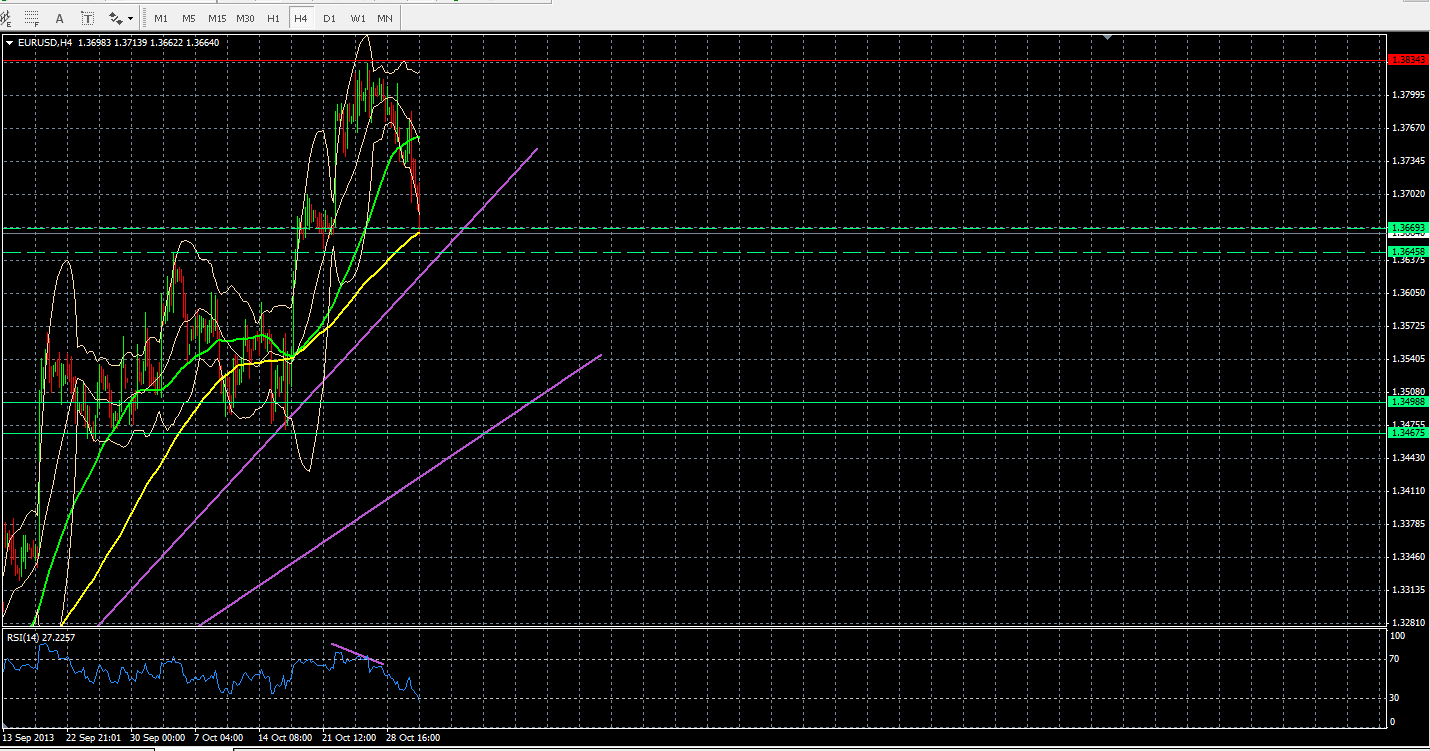1430x751 pixels.
Task: Click the green 1.36458 price label
Action: pos(1408,251)
